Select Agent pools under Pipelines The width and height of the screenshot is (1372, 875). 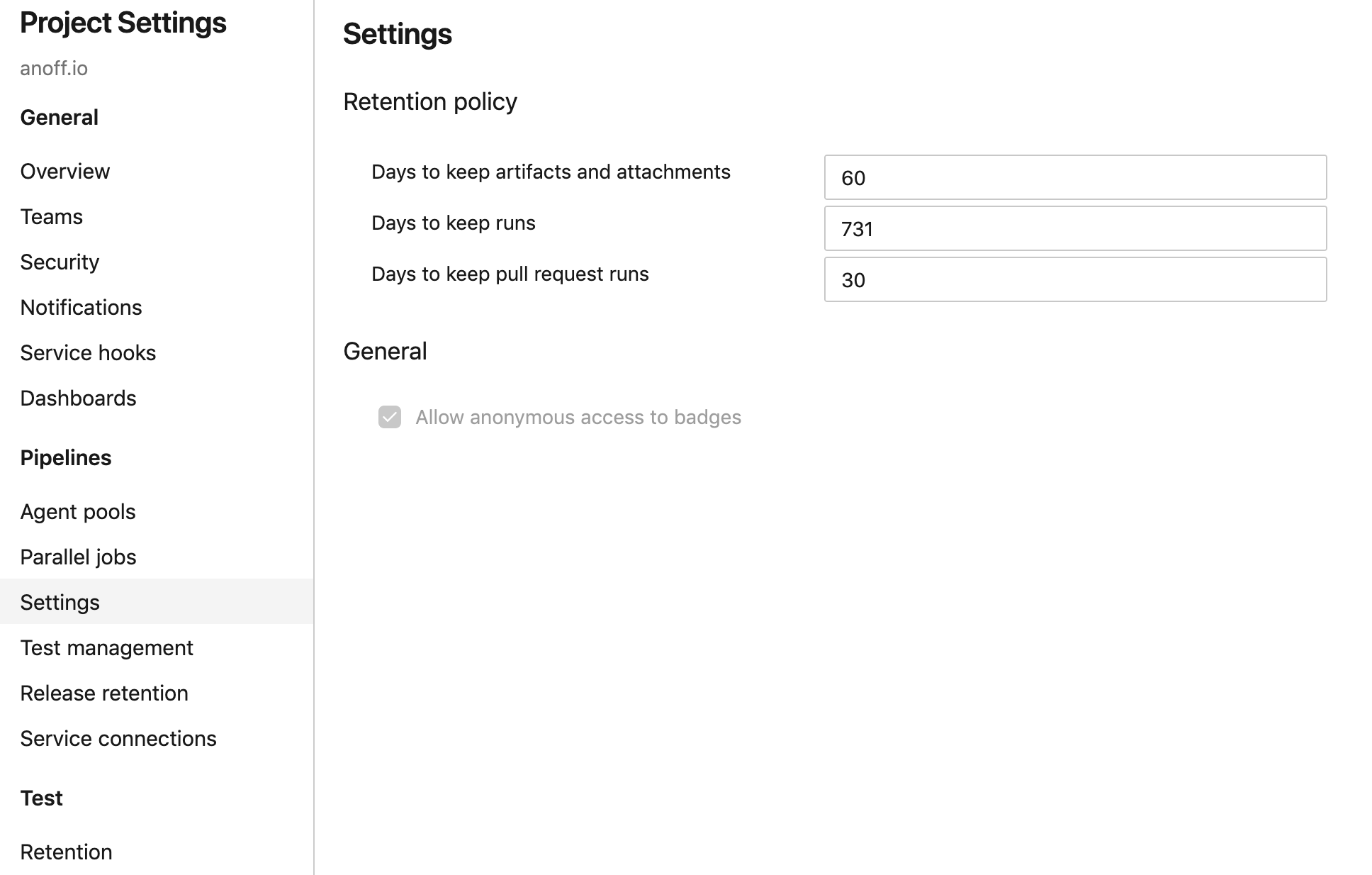click(x=78, y=511)
